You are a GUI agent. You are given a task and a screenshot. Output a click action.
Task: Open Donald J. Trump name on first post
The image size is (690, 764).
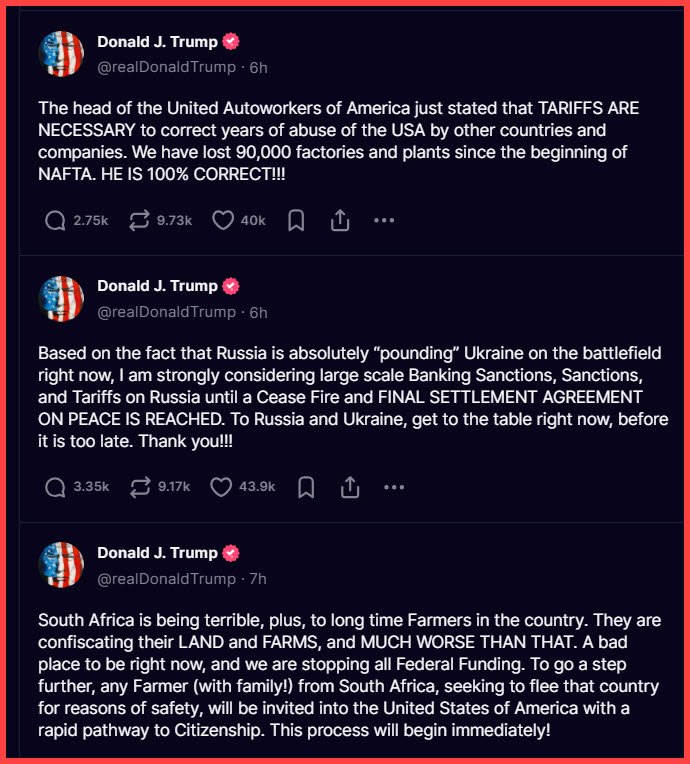(157, 42)
